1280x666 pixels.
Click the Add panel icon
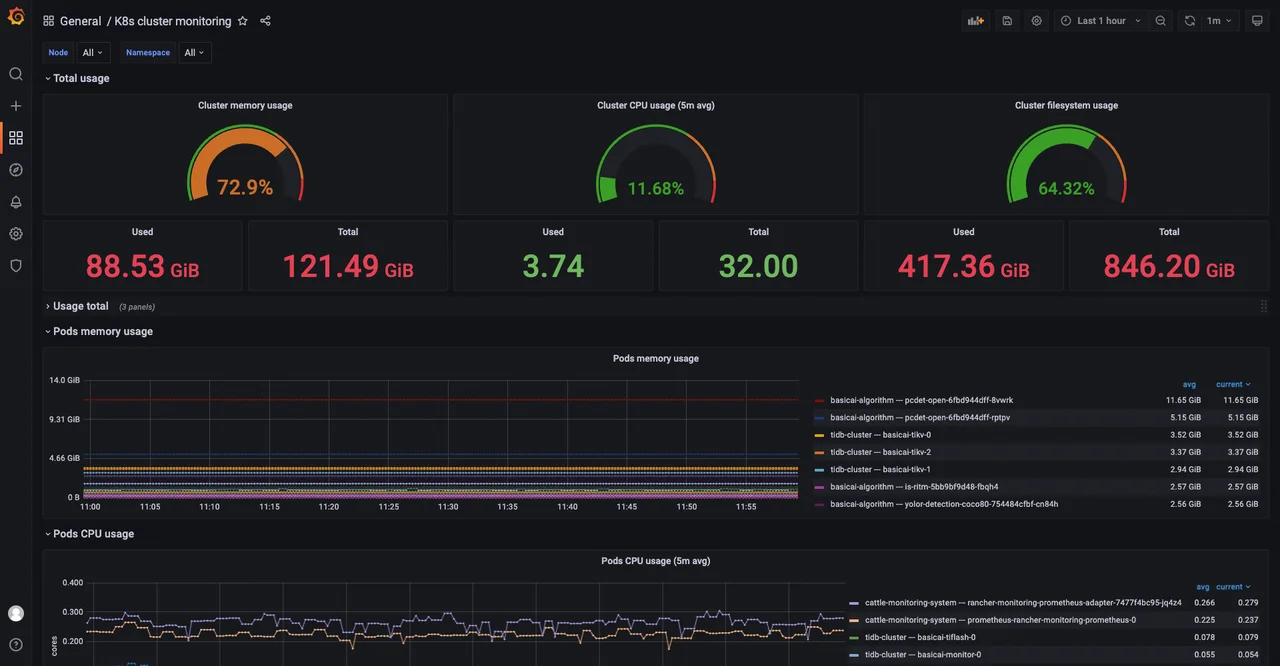click(975, 20)
